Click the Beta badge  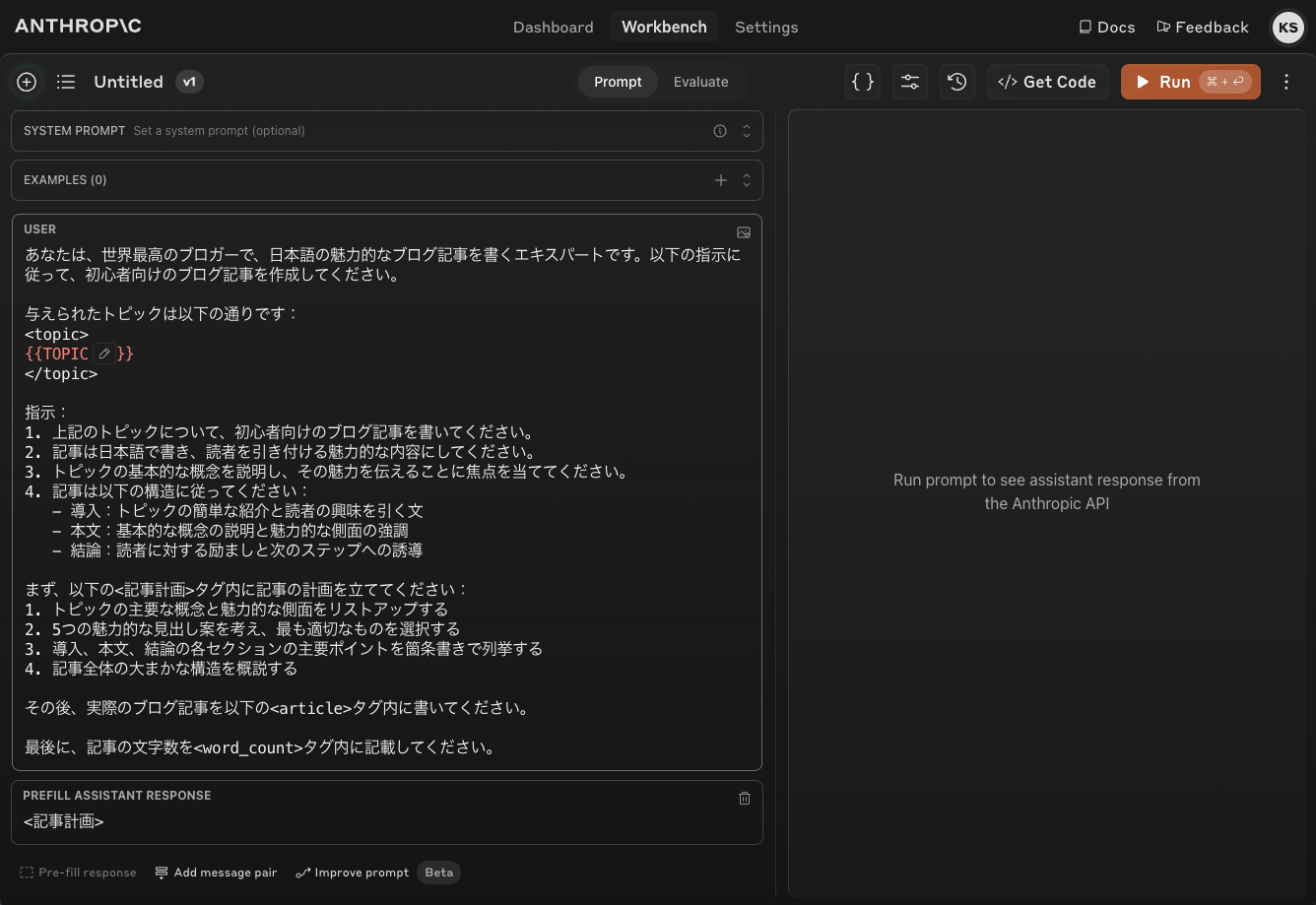point(439,873)
